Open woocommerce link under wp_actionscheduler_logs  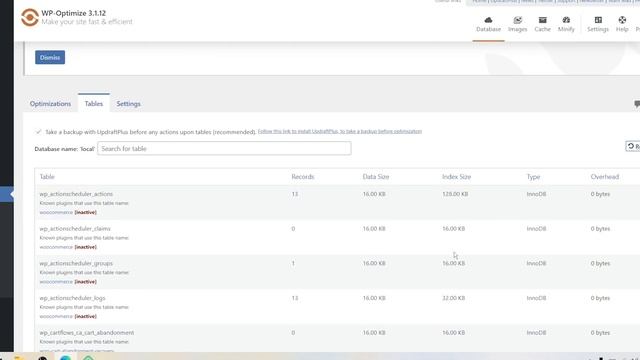pos(56,316)
